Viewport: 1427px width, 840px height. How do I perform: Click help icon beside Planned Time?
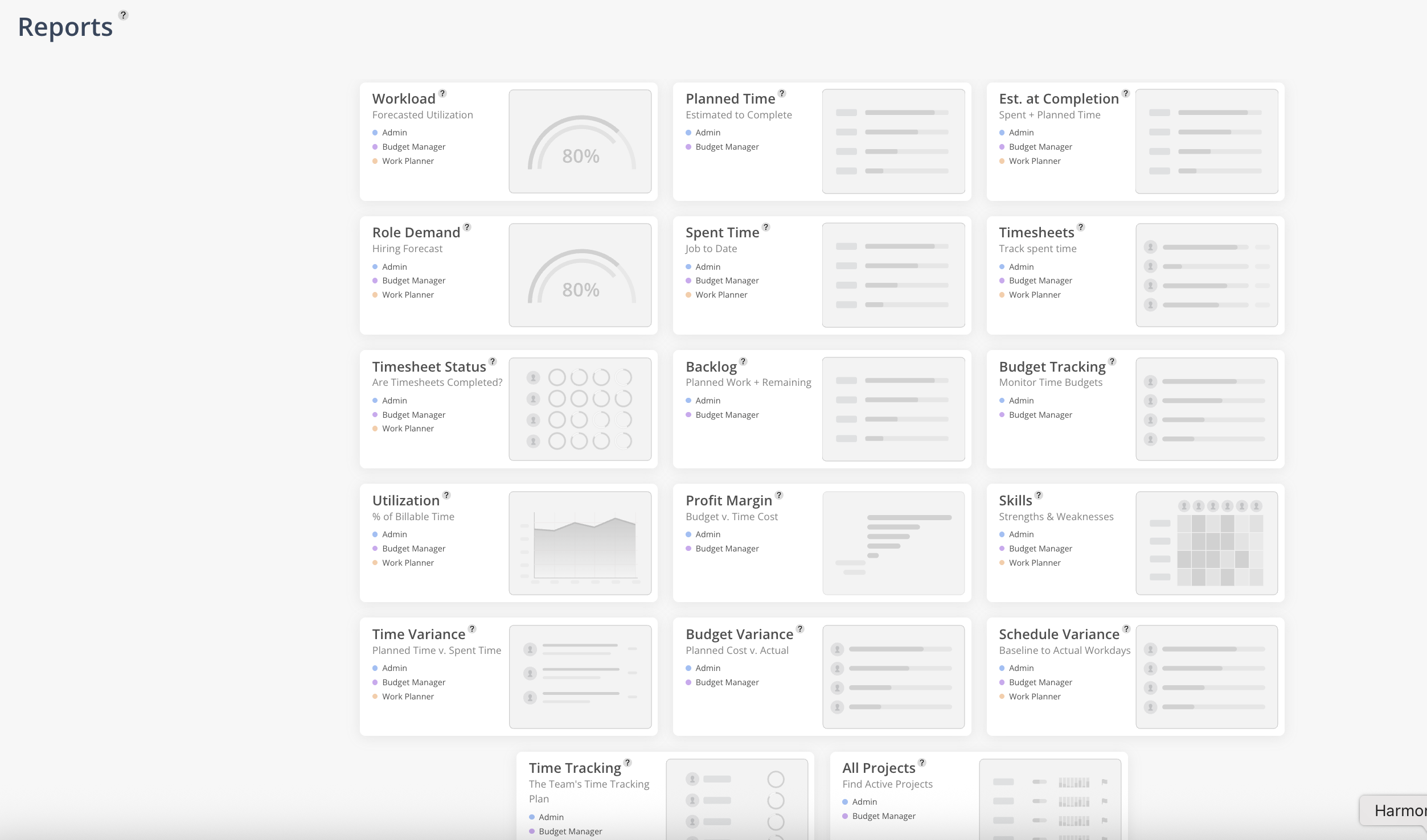tap(782, 93)
